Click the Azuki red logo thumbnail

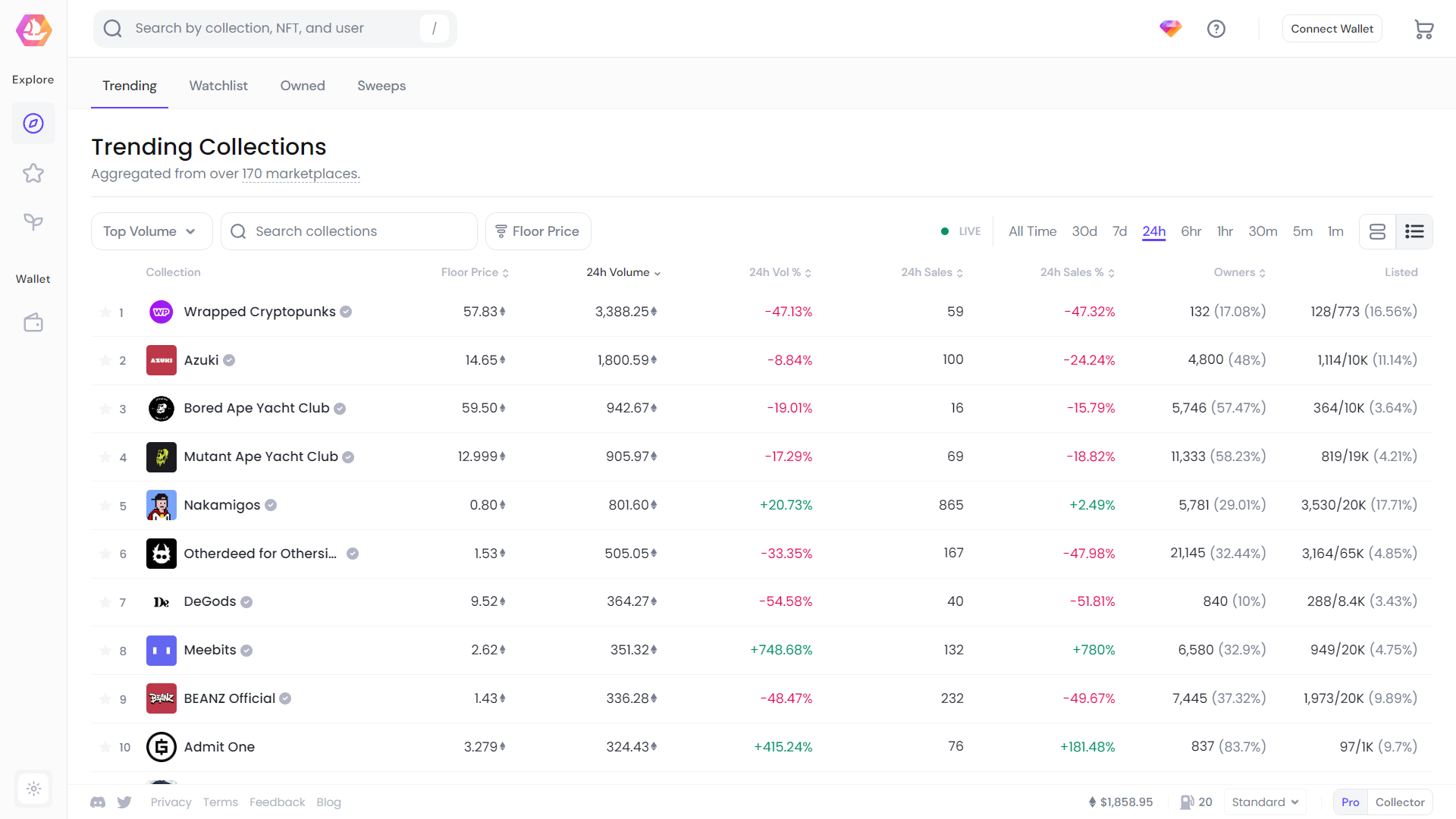(161, 360)
